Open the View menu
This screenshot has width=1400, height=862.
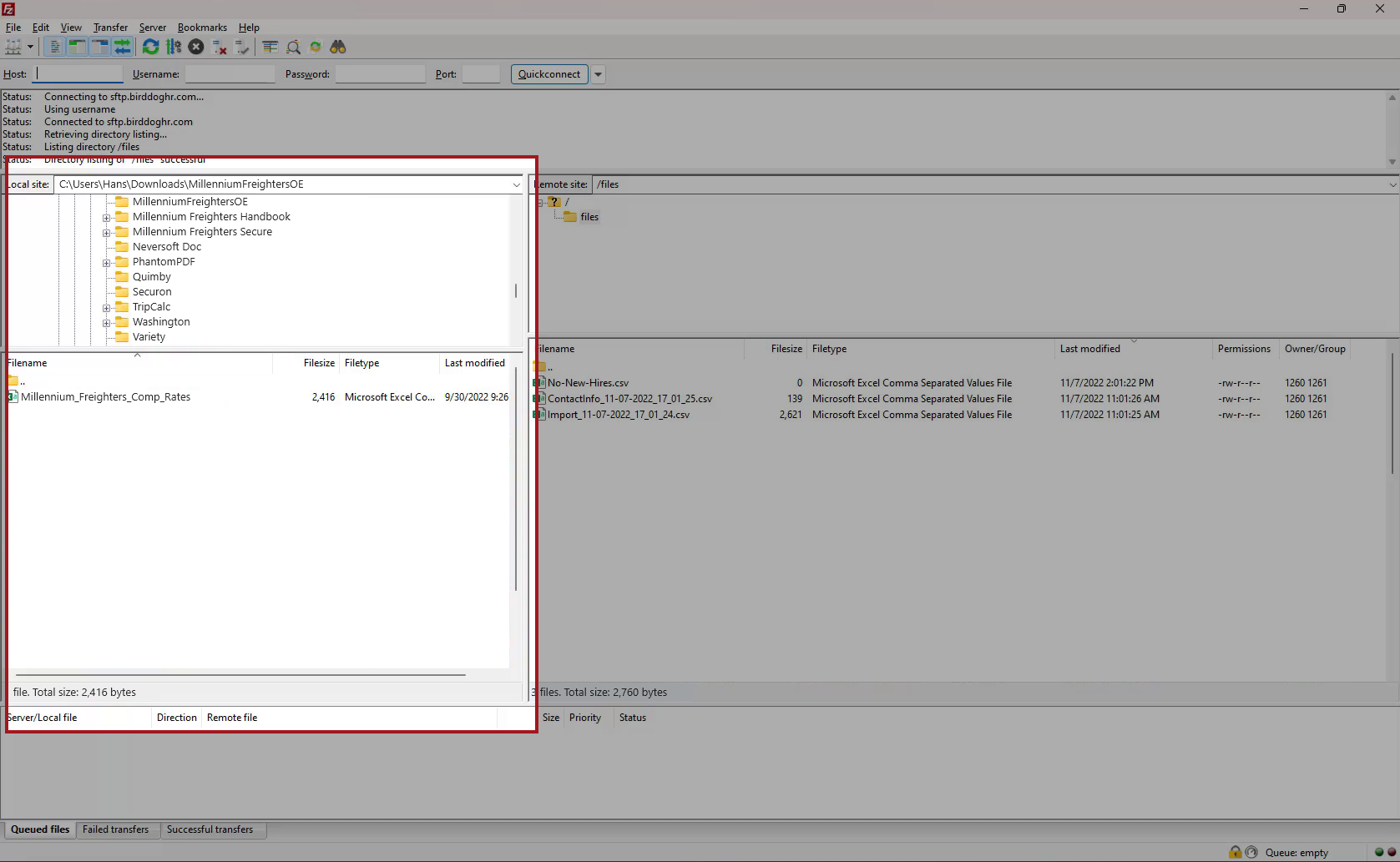pos(71,28)
